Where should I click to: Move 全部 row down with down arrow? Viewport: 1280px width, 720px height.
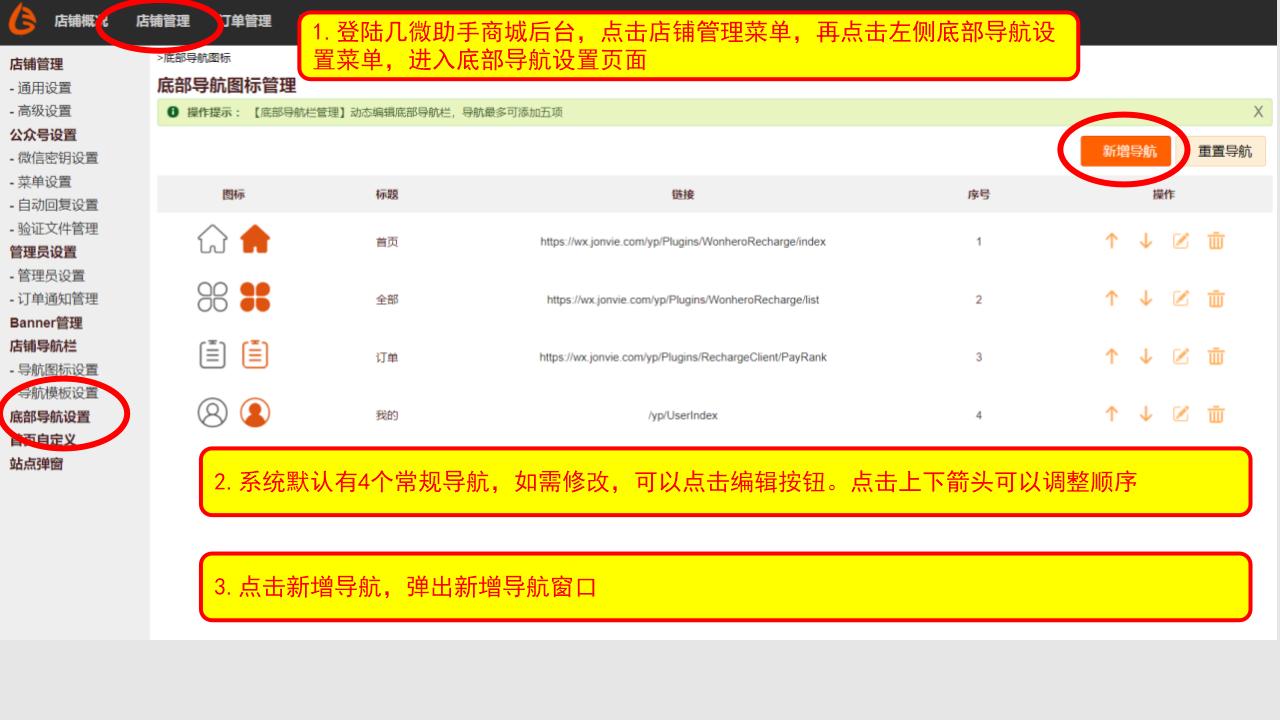(x=1146, y=299)
